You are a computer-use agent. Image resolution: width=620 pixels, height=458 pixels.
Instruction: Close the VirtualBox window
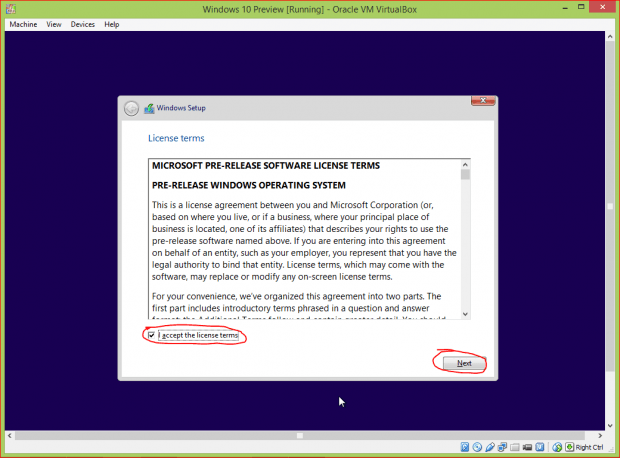[x=602, y=7]
